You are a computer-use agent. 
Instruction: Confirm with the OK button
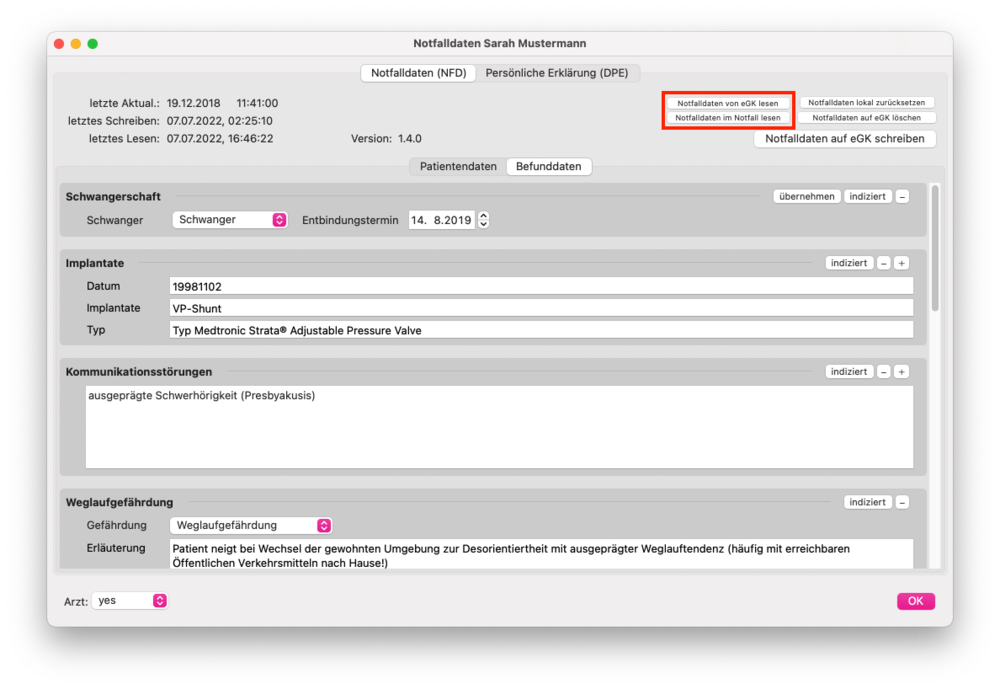pyautogui.click(x=915, y=601)
